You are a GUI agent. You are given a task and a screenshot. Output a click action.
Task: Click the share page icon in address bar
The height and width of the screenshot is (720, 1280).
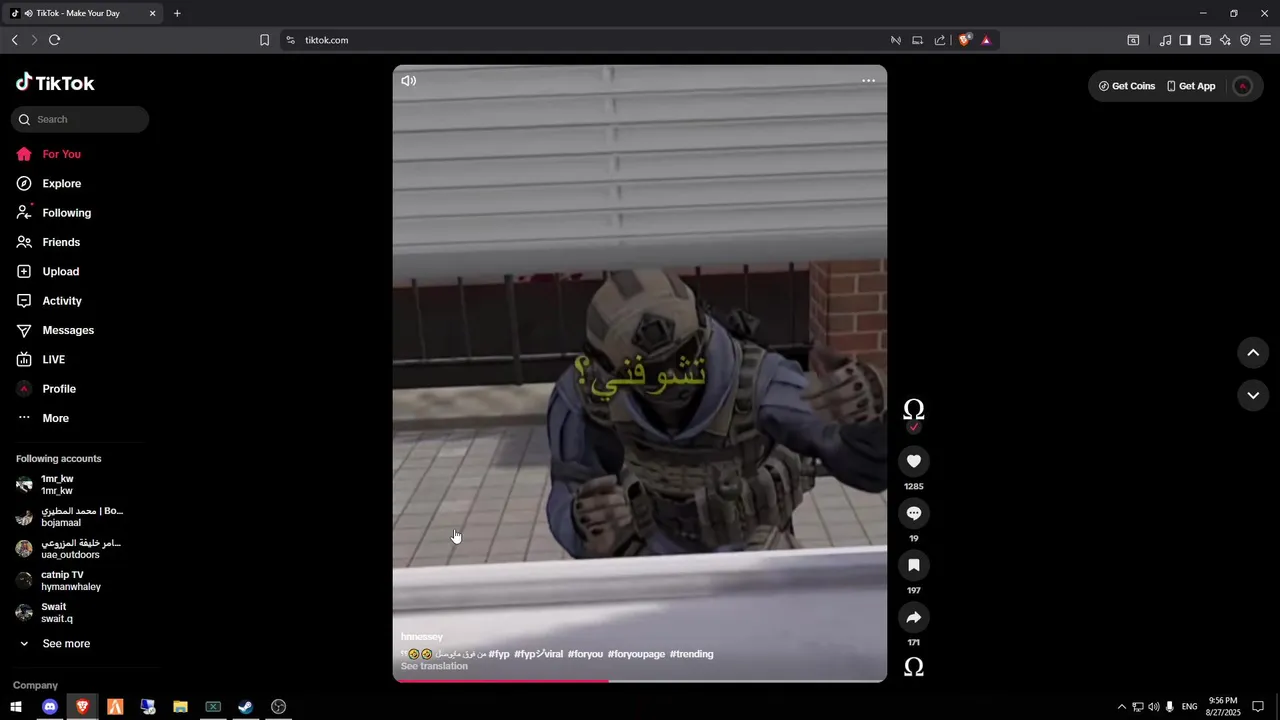point(939,40)
